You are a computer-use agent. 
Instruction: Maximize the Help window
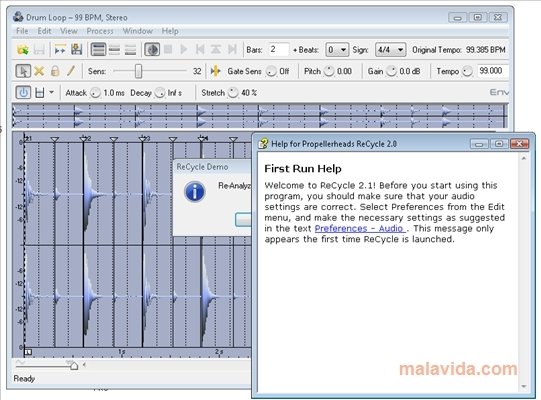[499, 144]
